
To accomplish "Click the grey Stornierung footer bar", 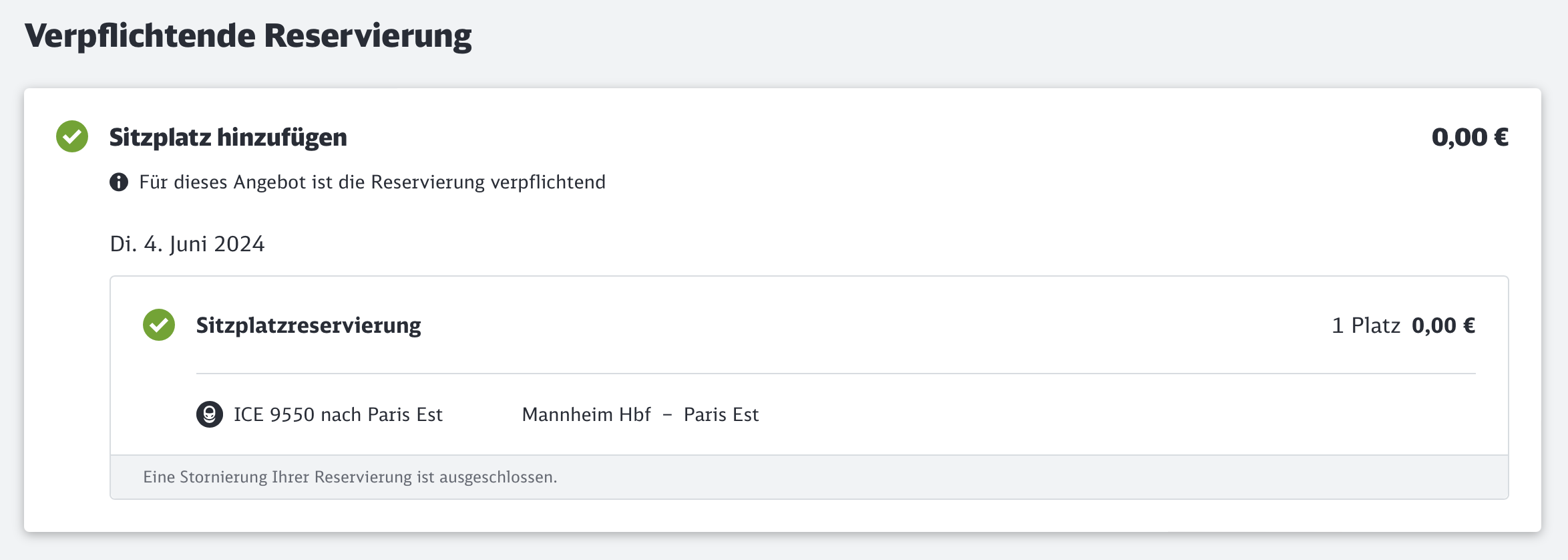I will (809, 477).
